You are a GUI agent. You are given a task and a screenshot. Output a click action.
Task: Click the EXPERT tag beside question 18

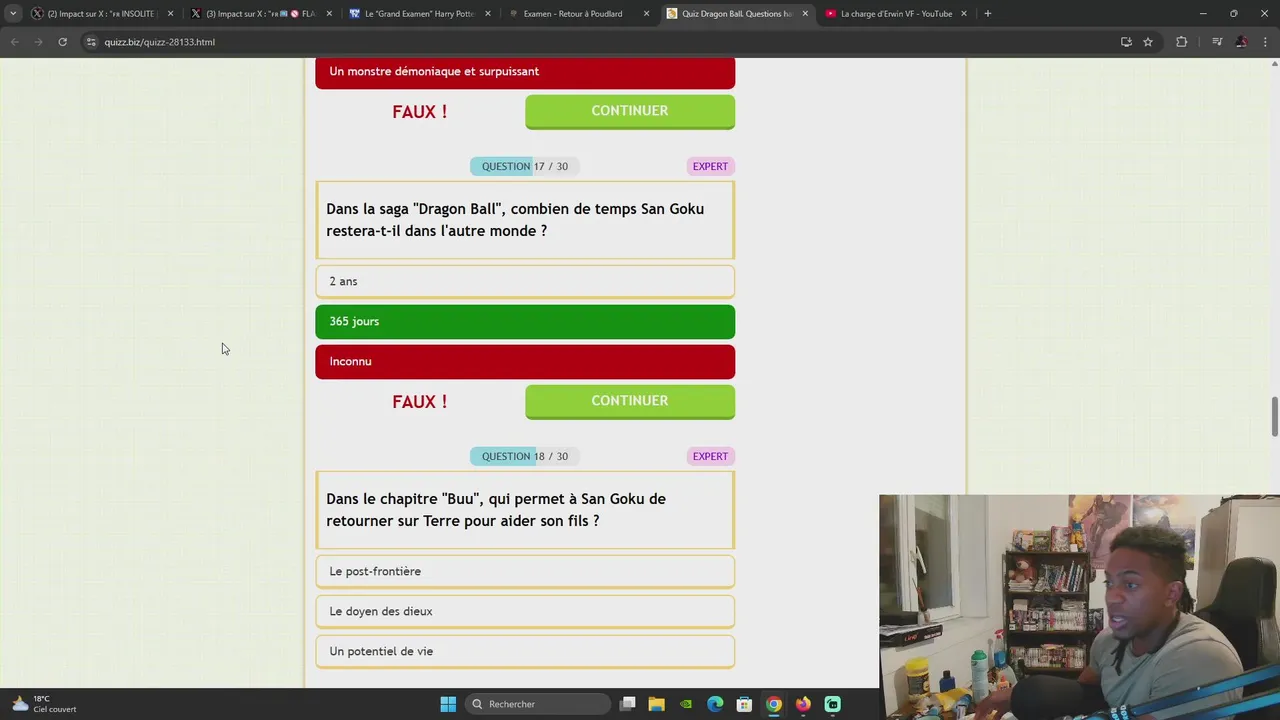point(710,456)
